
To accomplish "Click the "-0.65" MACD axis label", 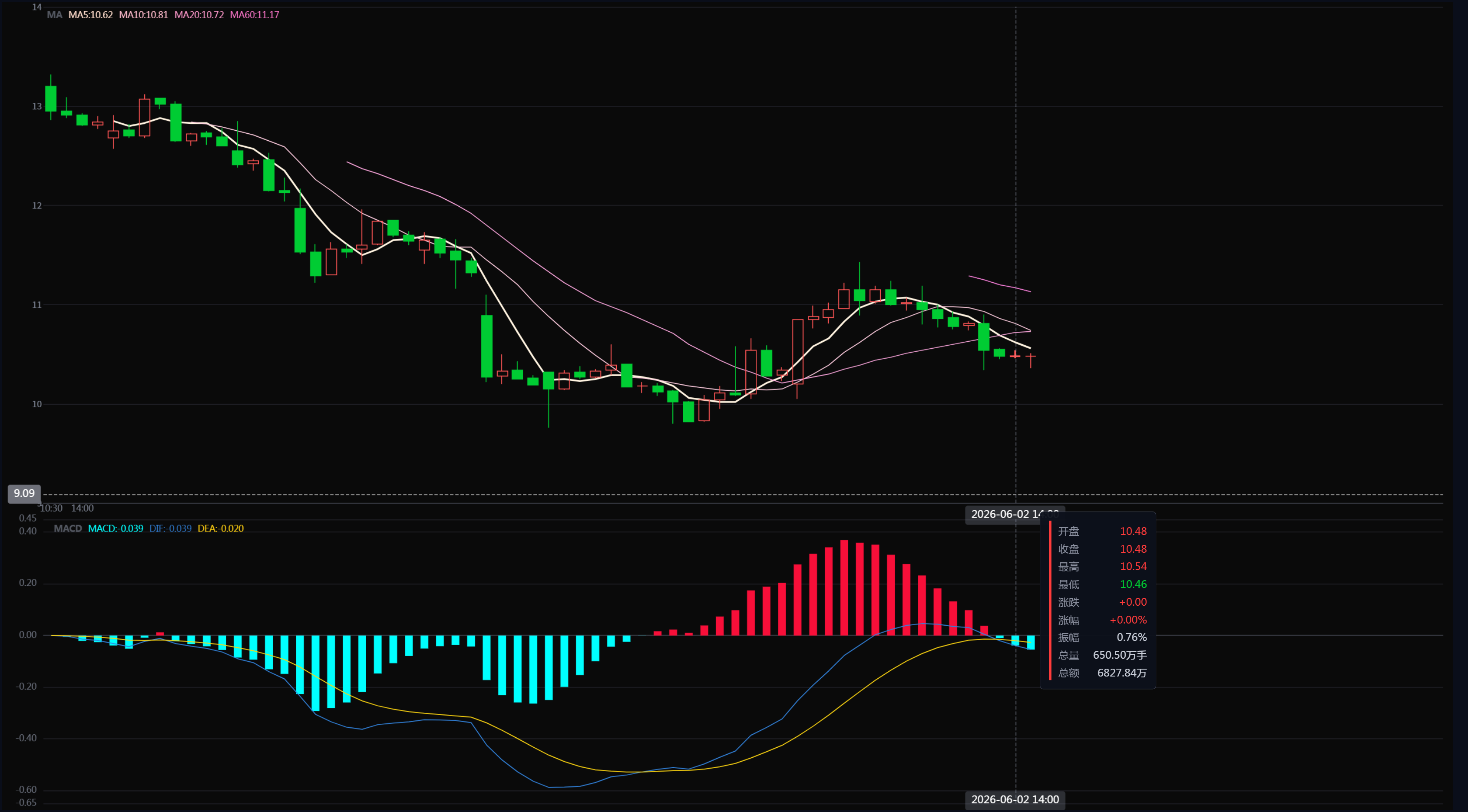I will 26,803.
